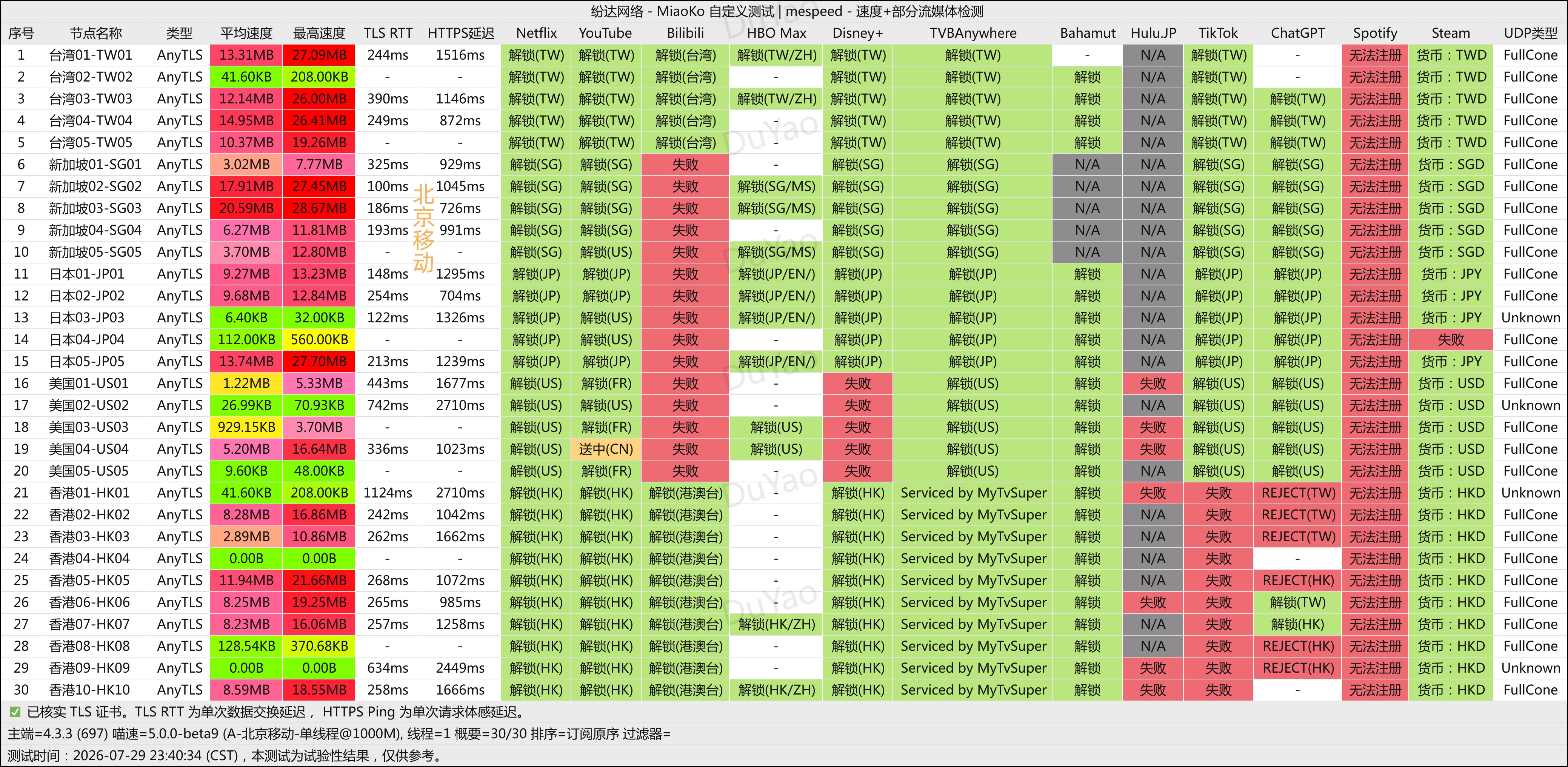This screenshot has height=767, width=1568.
Task: Click the 3.02MB average speed cell
Action: pos(246,164)
